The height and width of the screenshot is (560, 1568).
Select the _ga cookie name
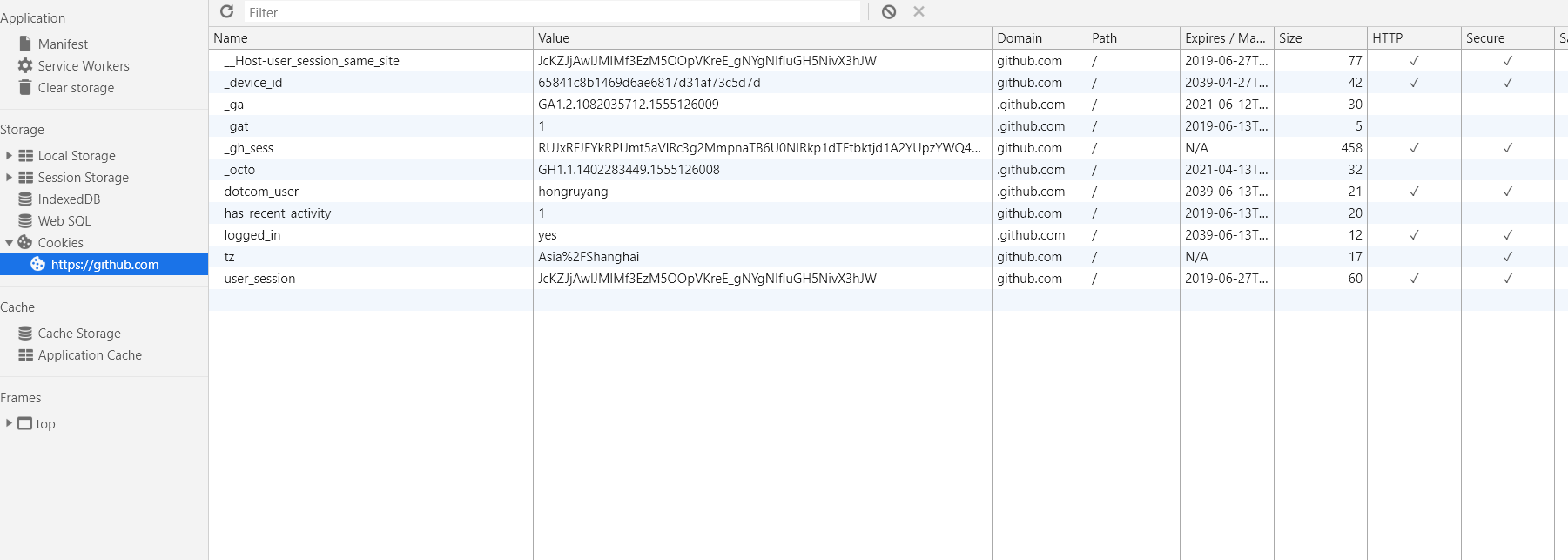[233, 105]
